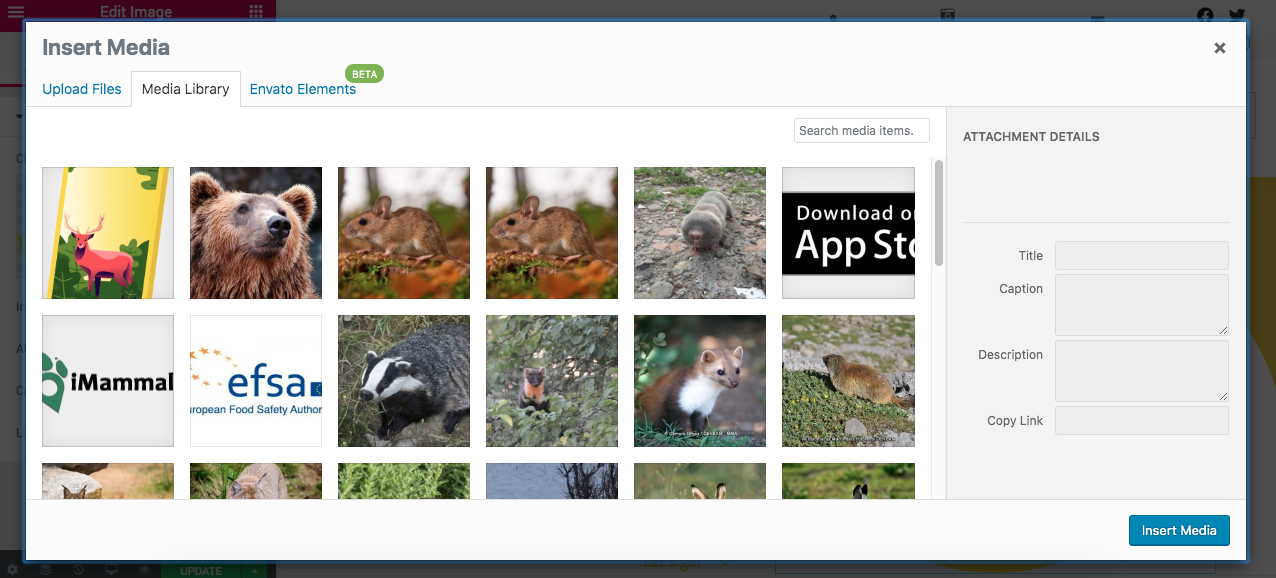Open the History icon in bottom bar

(x=79, y=570)
